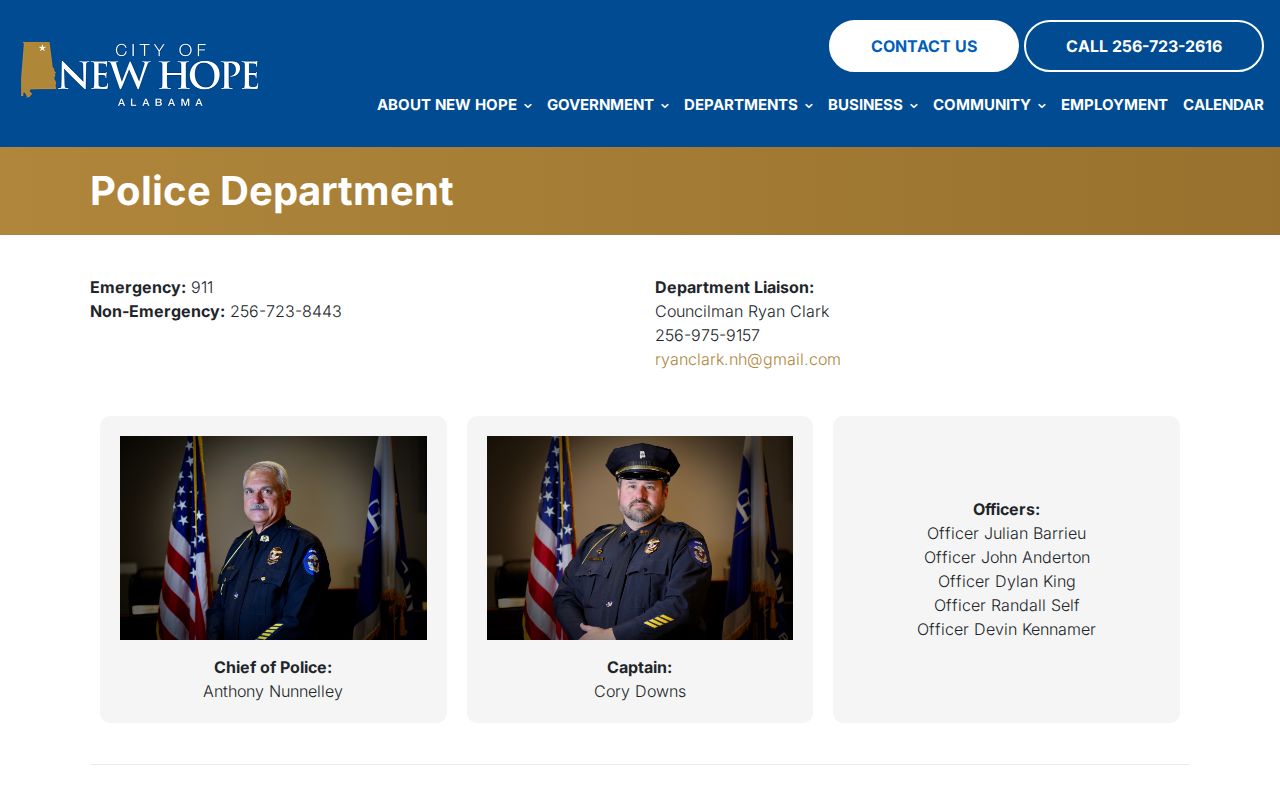Select the Department Liaison label
Viewport: 1280px width, 800px height.
click(x=735, y=288)
